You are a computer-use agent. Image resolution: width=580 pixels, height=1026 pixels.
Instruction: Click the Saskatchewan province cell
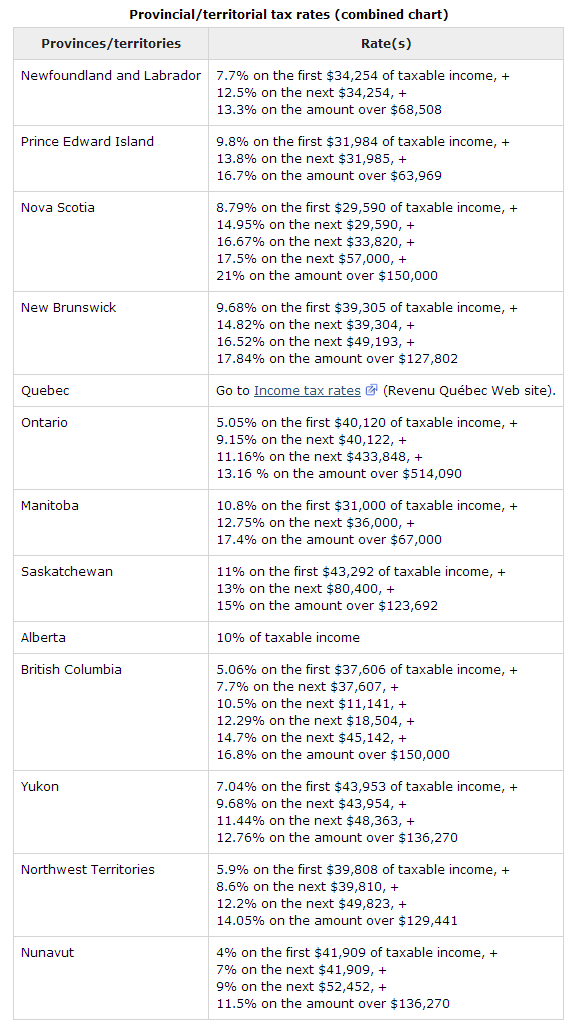click(111, 589)
